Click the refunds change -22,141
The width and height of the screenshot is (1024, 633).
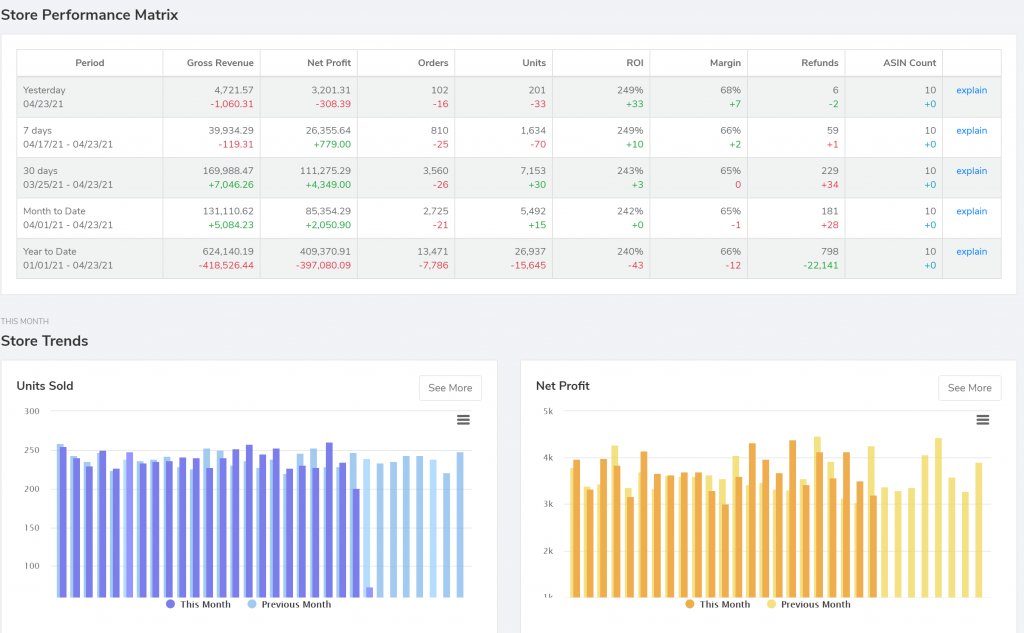tap(820, 266)
